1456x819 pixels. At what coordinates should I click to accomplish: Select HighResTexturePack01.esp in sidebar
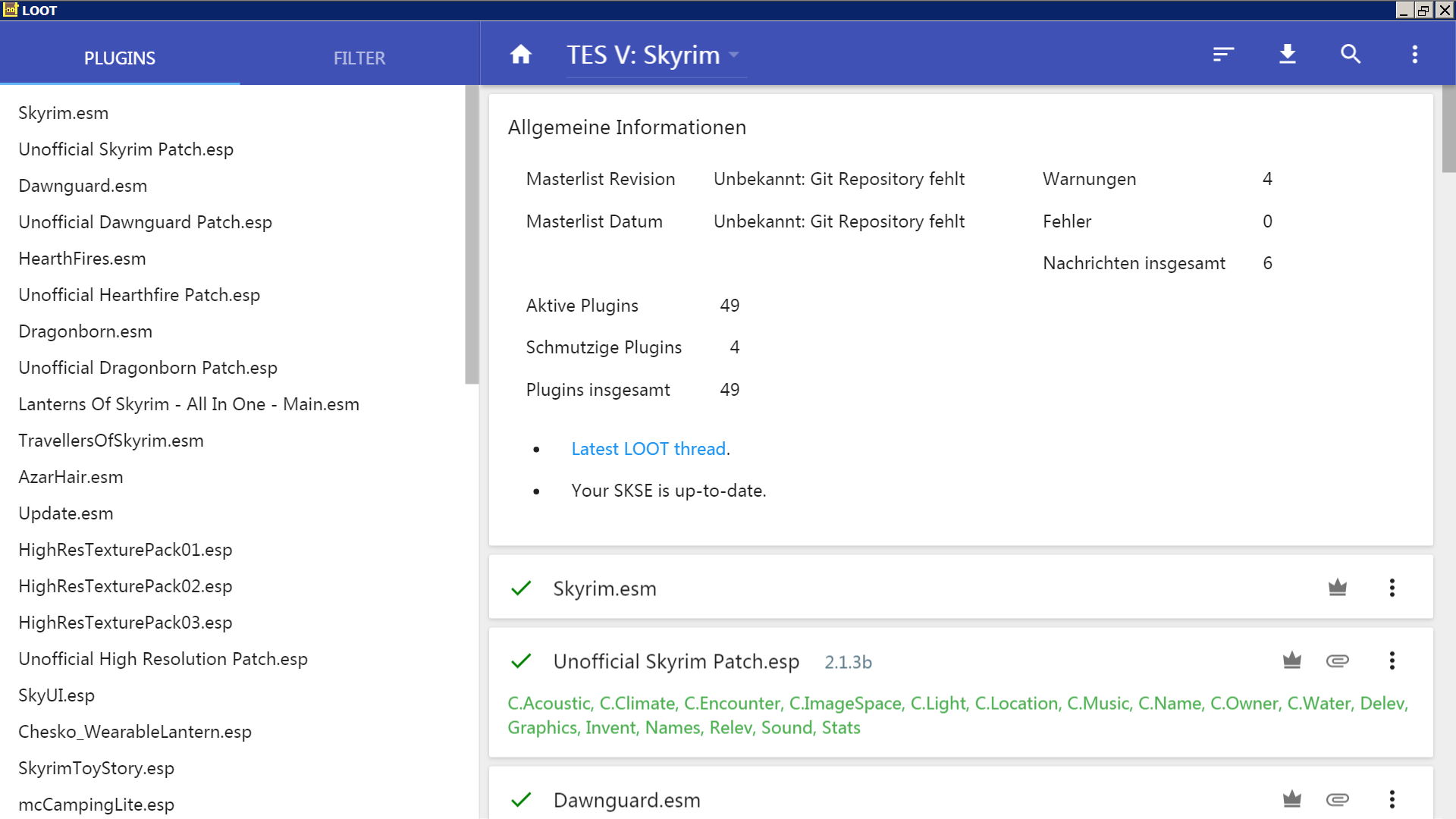click(125, 550)
